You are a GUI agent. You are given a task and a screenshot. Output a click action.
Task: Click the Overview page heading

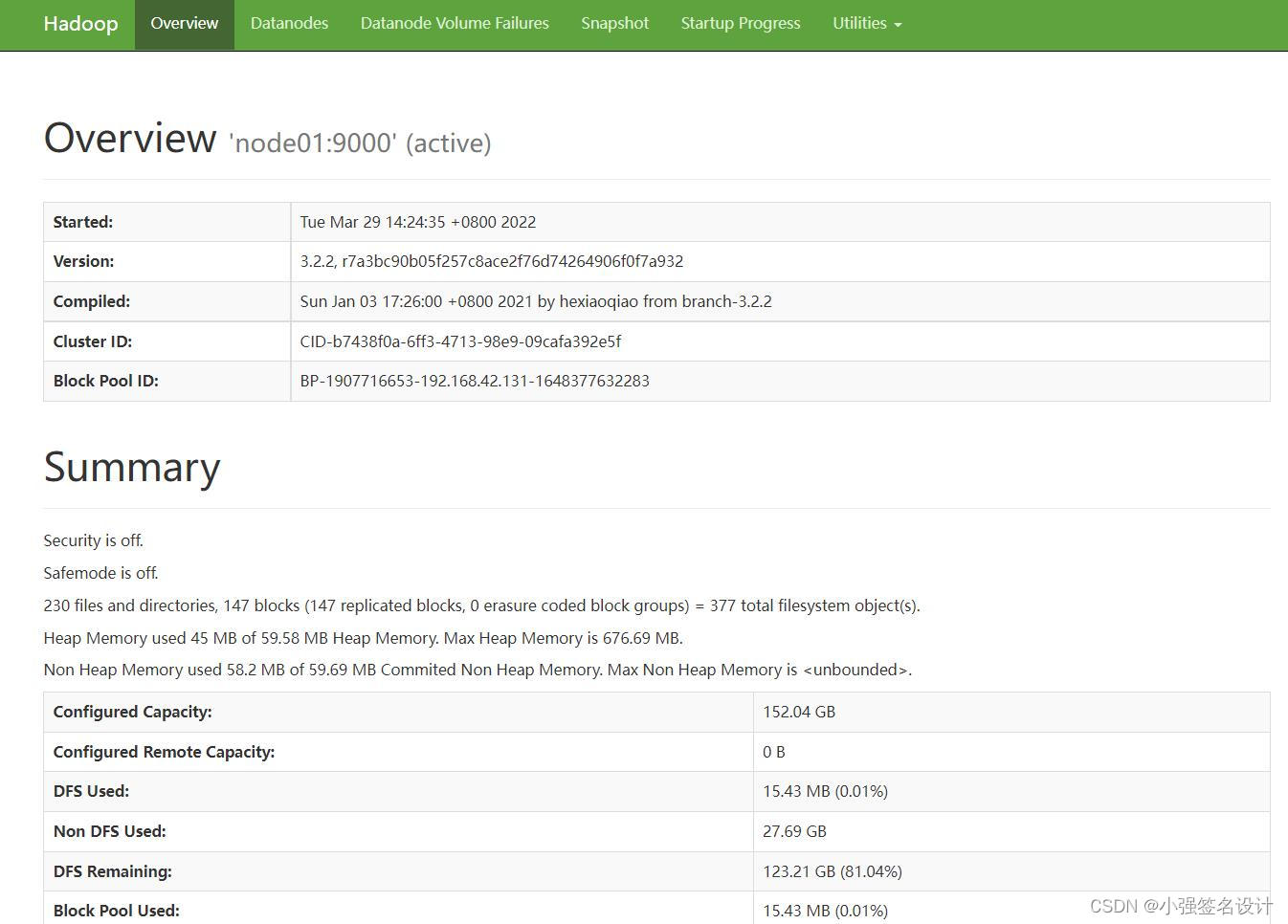(x=130, y=138)
